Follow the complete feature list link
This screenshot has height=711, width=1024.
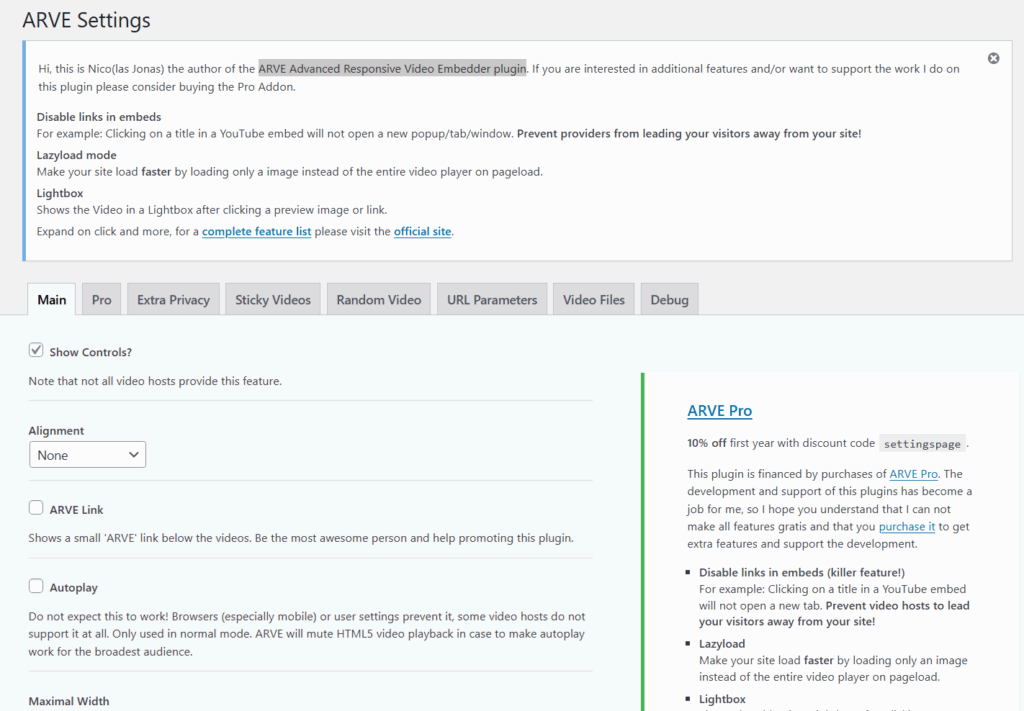coord(257,231)
